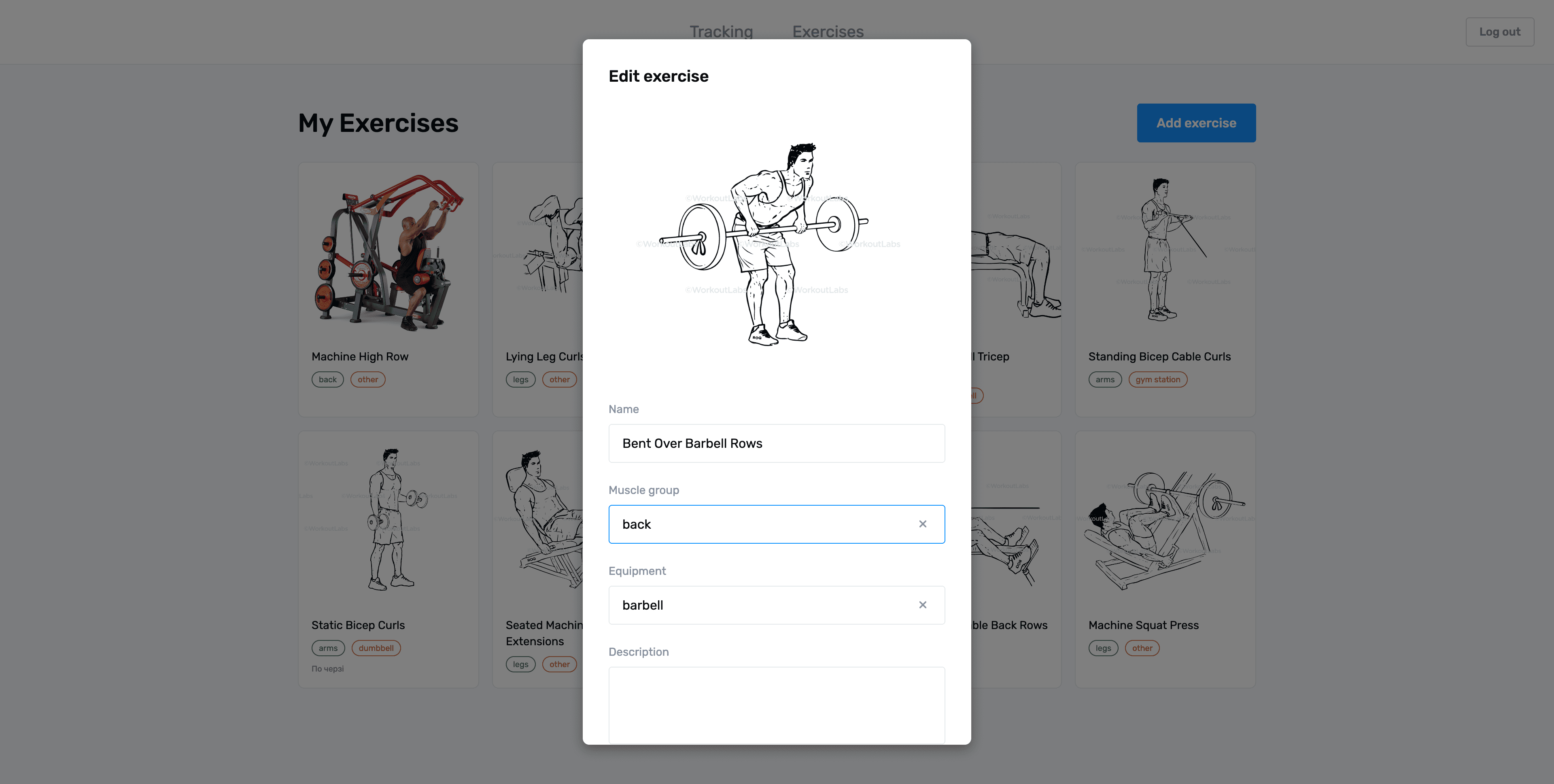Switch to the Exercises tab

828,31
